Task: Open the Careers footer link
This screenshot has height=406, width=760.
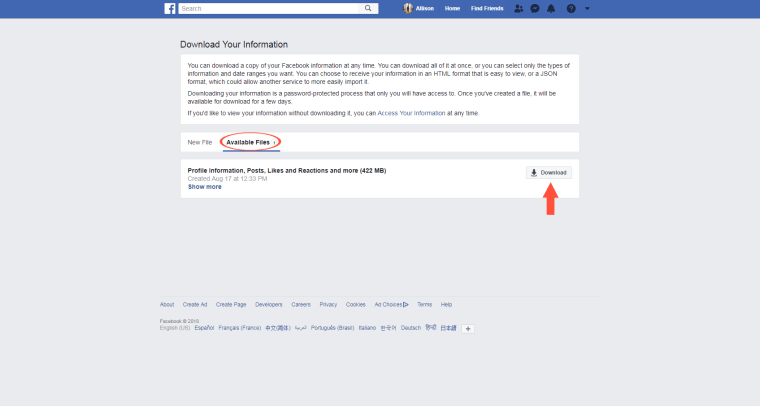Action: click(301, 305)
